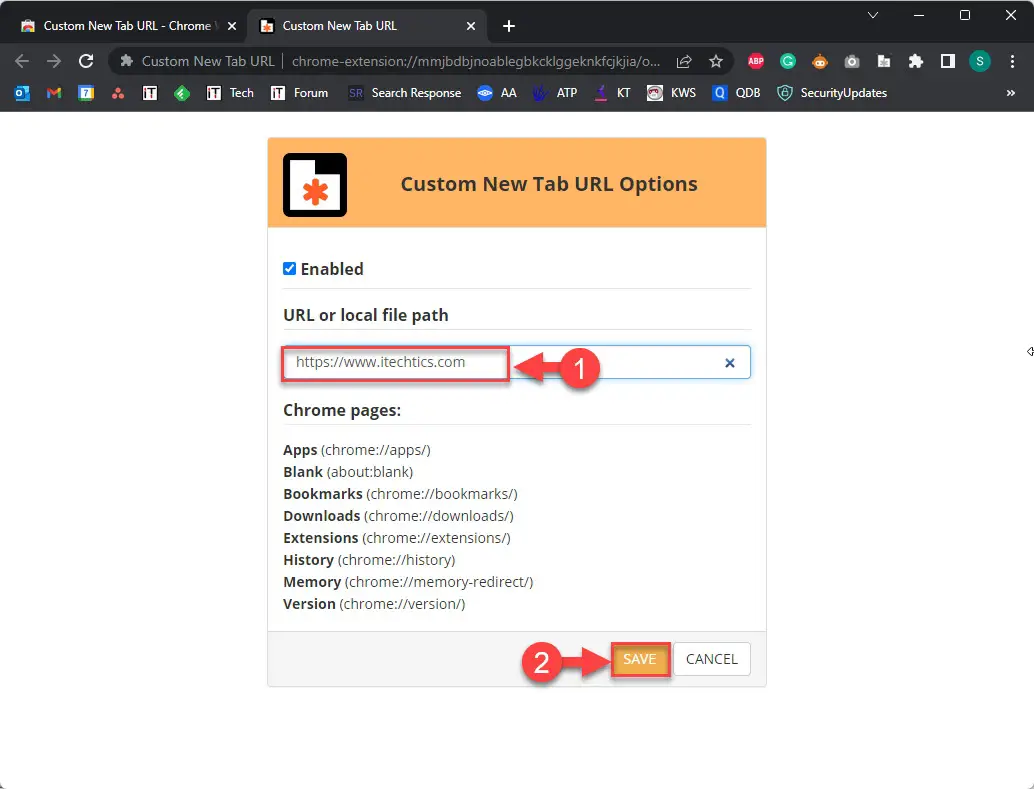Viewport: 1034px width, 789px height.
Task: Open the Adblock Plus (ABP) extension
Action: click(756, 61)
